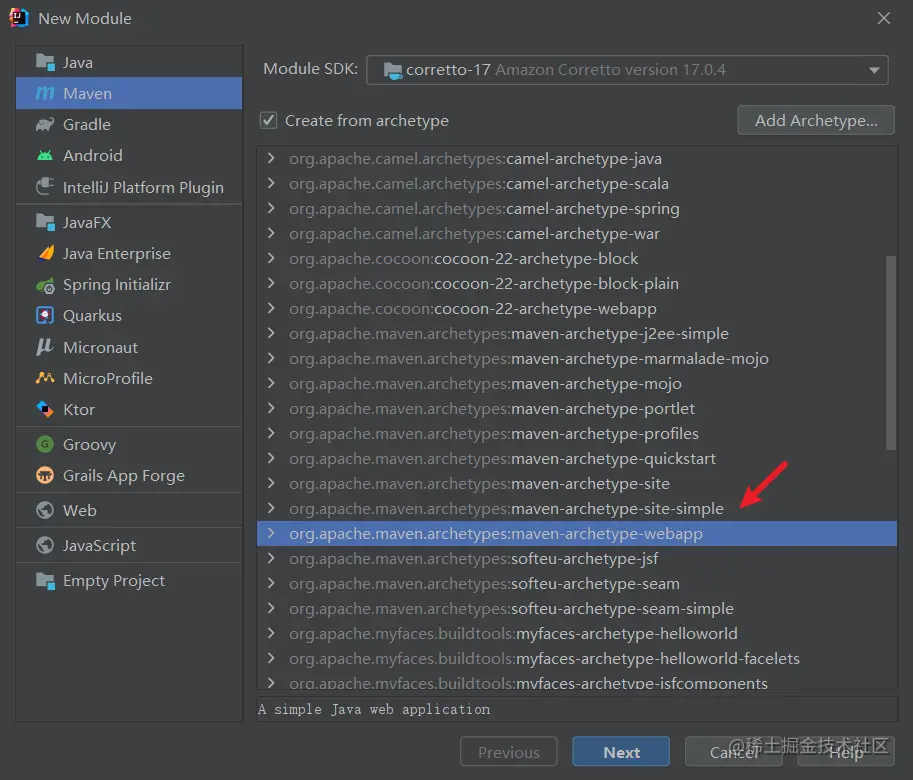The width and height of the screenshot is (913, 780).
Task: Expand the maven-archetype-quickstart node
Action: pyautogui.click(x=270, y=459)
